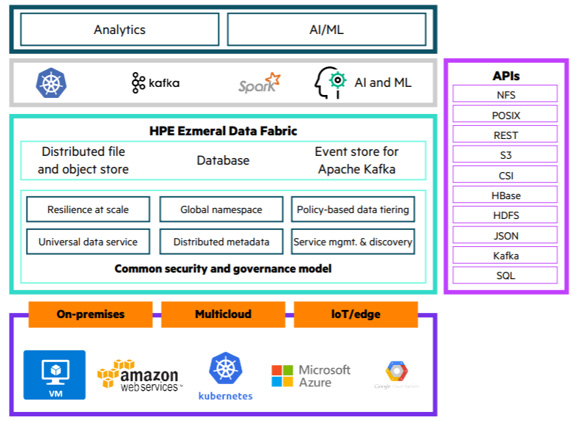Screen dimensions: 574x421
Task: Select the CSI API box
Action: [x=505, y=174]
